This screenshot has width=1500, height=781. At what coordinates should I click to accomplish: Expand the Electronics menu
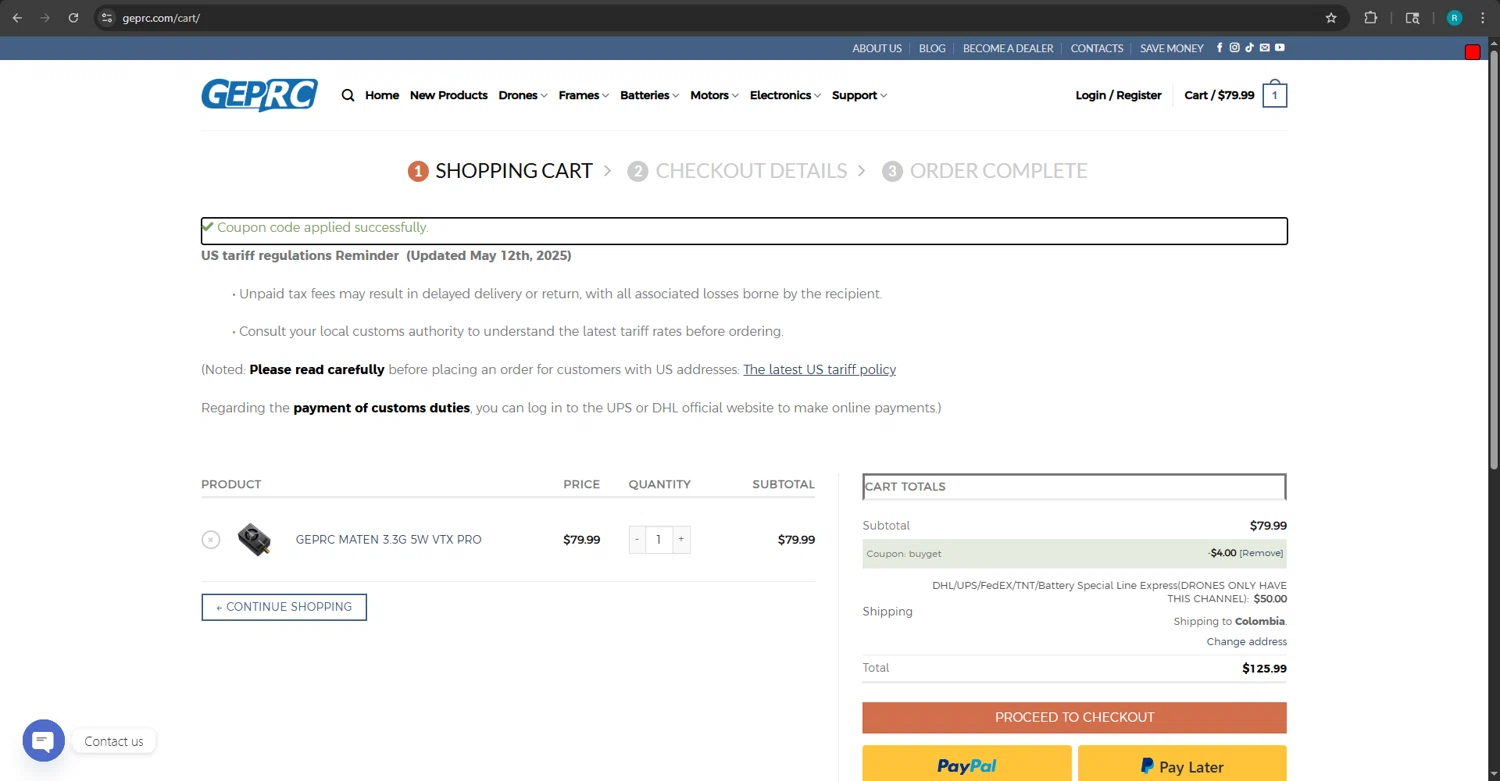(786, 95)
